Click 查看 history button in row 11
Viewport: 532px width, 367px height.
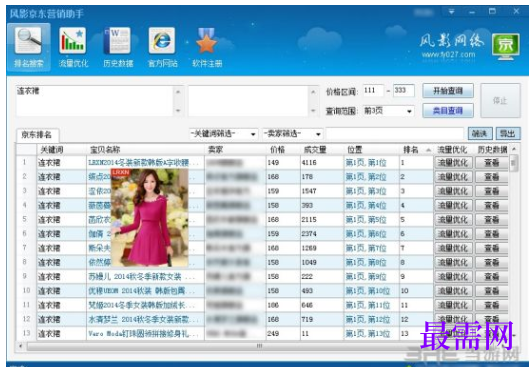tap(491, 305)
